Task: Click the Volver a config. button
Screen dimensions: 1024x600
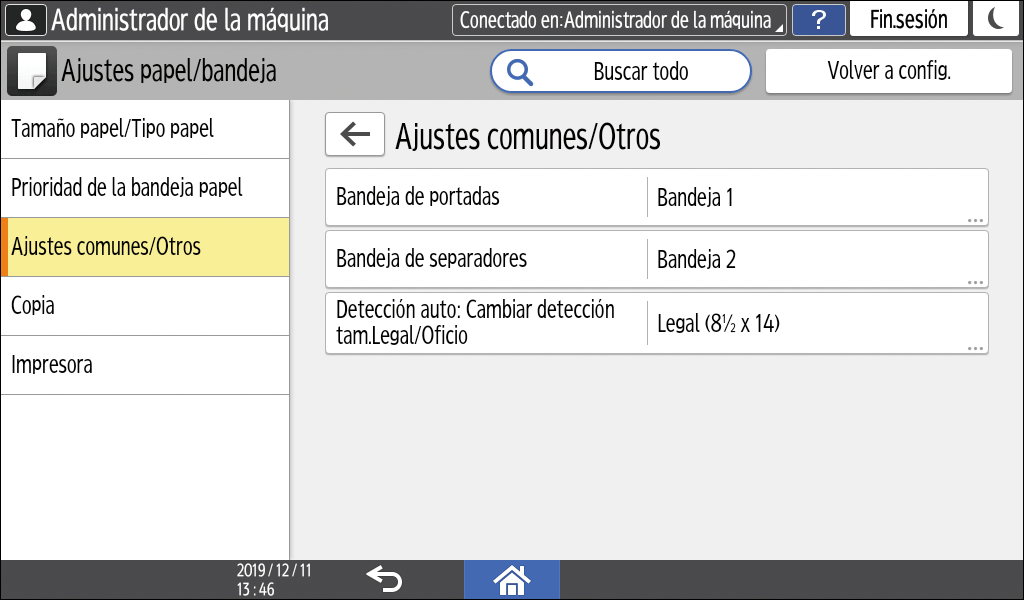Action: [x=888, y=71]
